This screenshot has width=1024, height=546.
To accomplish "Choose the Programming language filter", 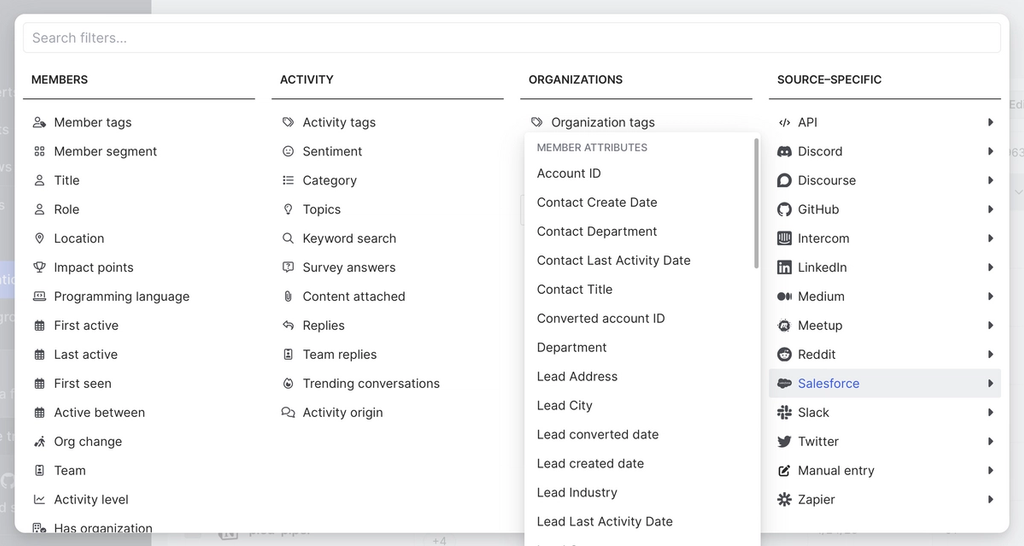I will [121, 297].
